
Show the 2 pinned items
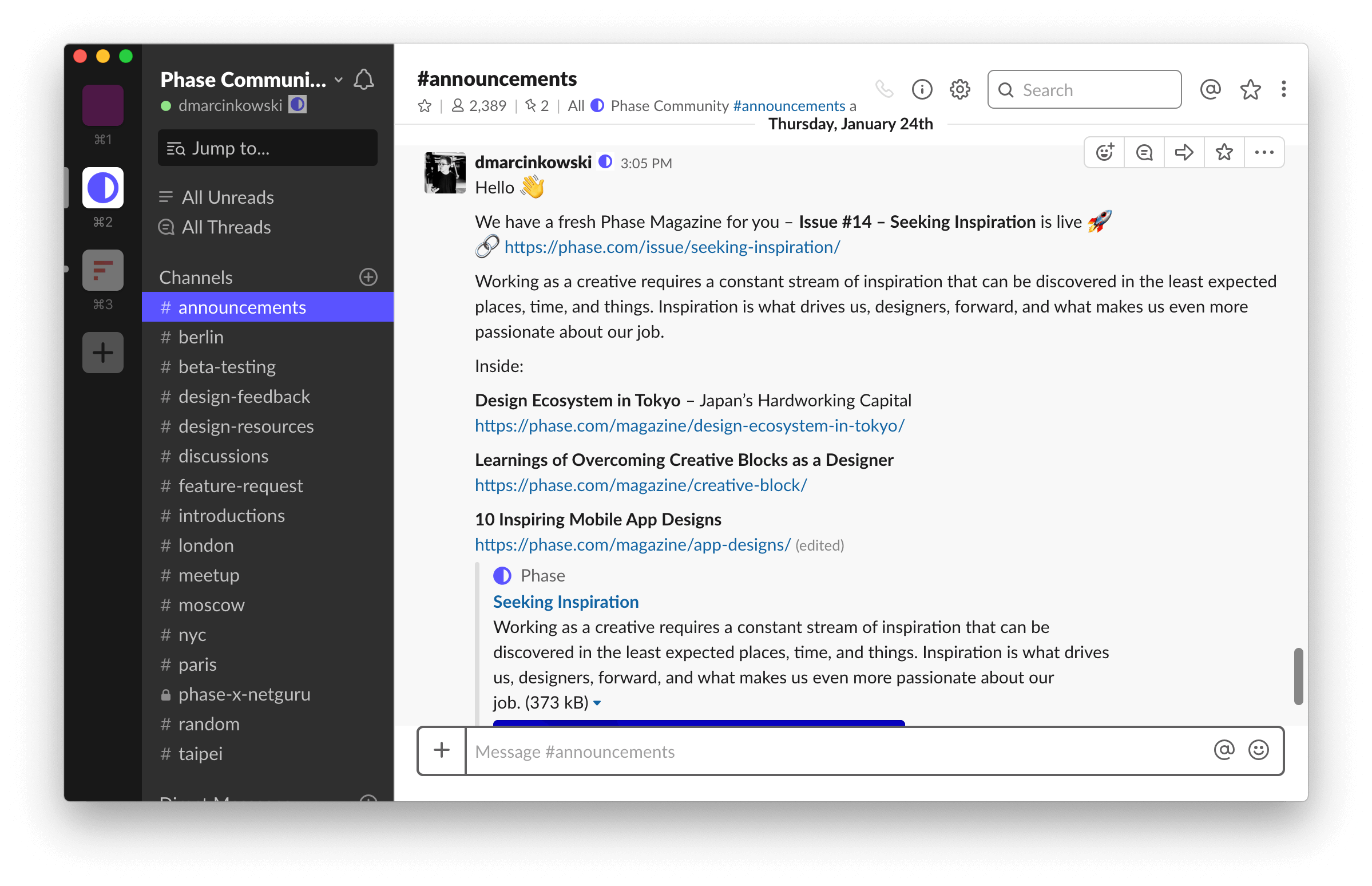(x=537, y=106)
